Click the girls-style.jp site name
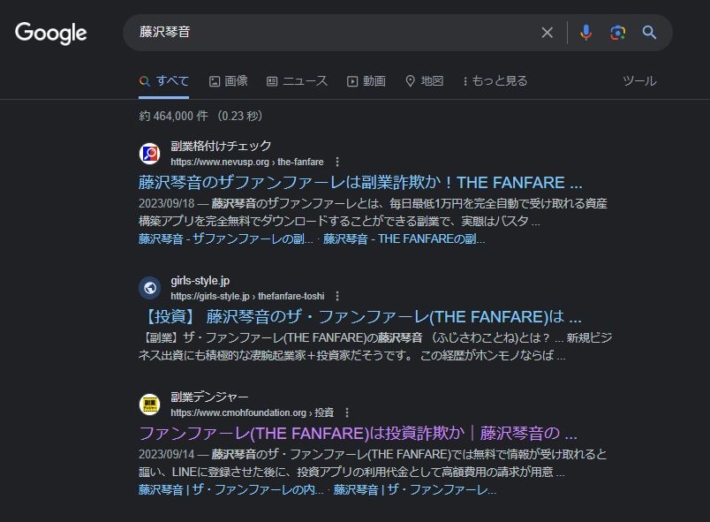The height and width of the screenshot is (522, 710). (x=200, y=281)
